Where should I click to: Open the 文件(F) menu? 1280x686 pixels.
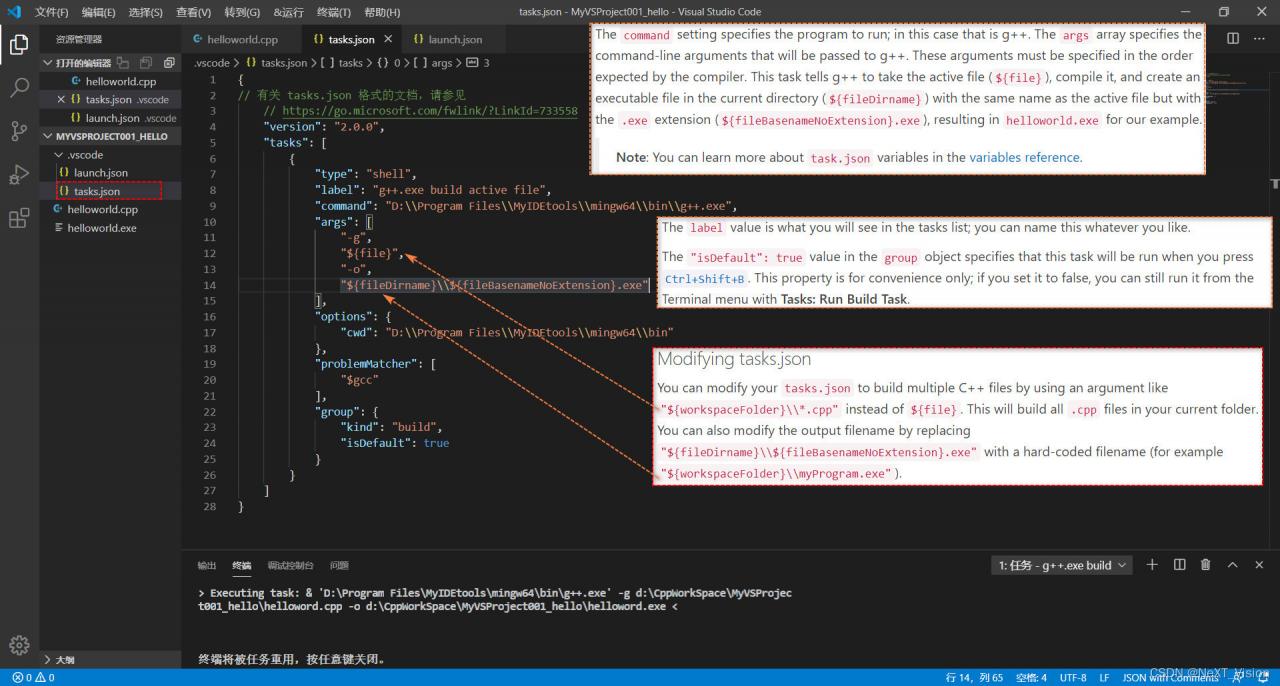coord(52,12)
